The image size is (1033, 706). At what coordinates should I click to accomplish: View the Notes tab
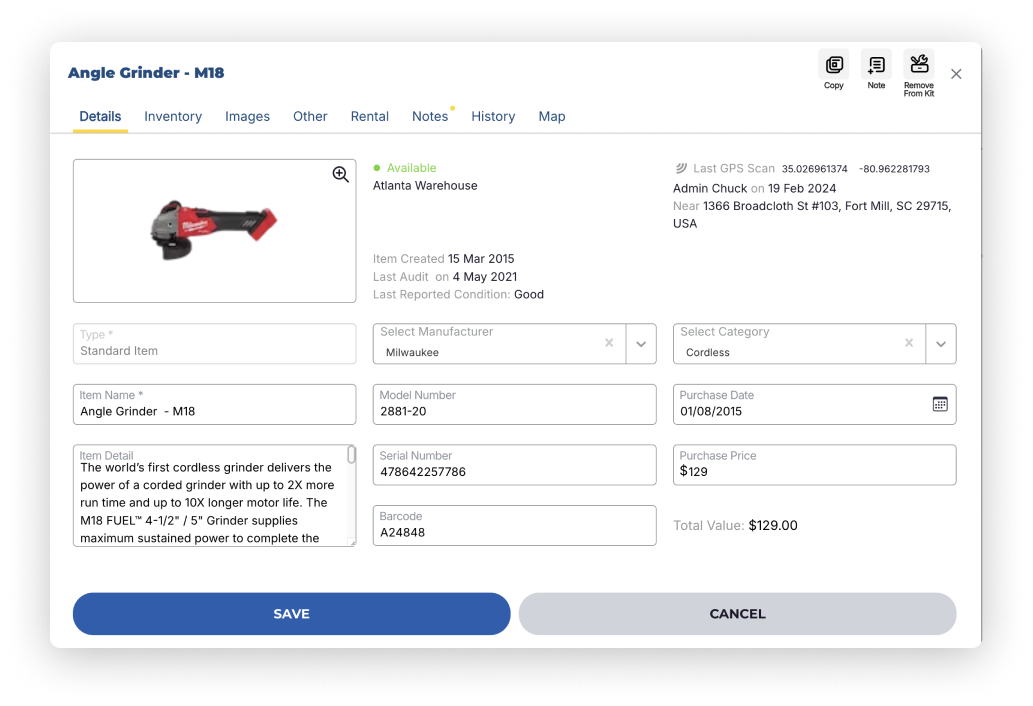point(430,117)
